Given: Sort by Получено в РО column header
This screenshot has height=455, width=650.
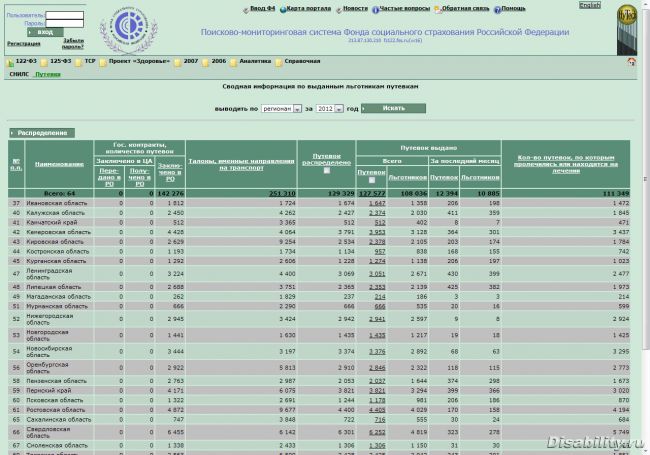Looking at the screenshot, I should pyautogui.click(x=140, y=177).
